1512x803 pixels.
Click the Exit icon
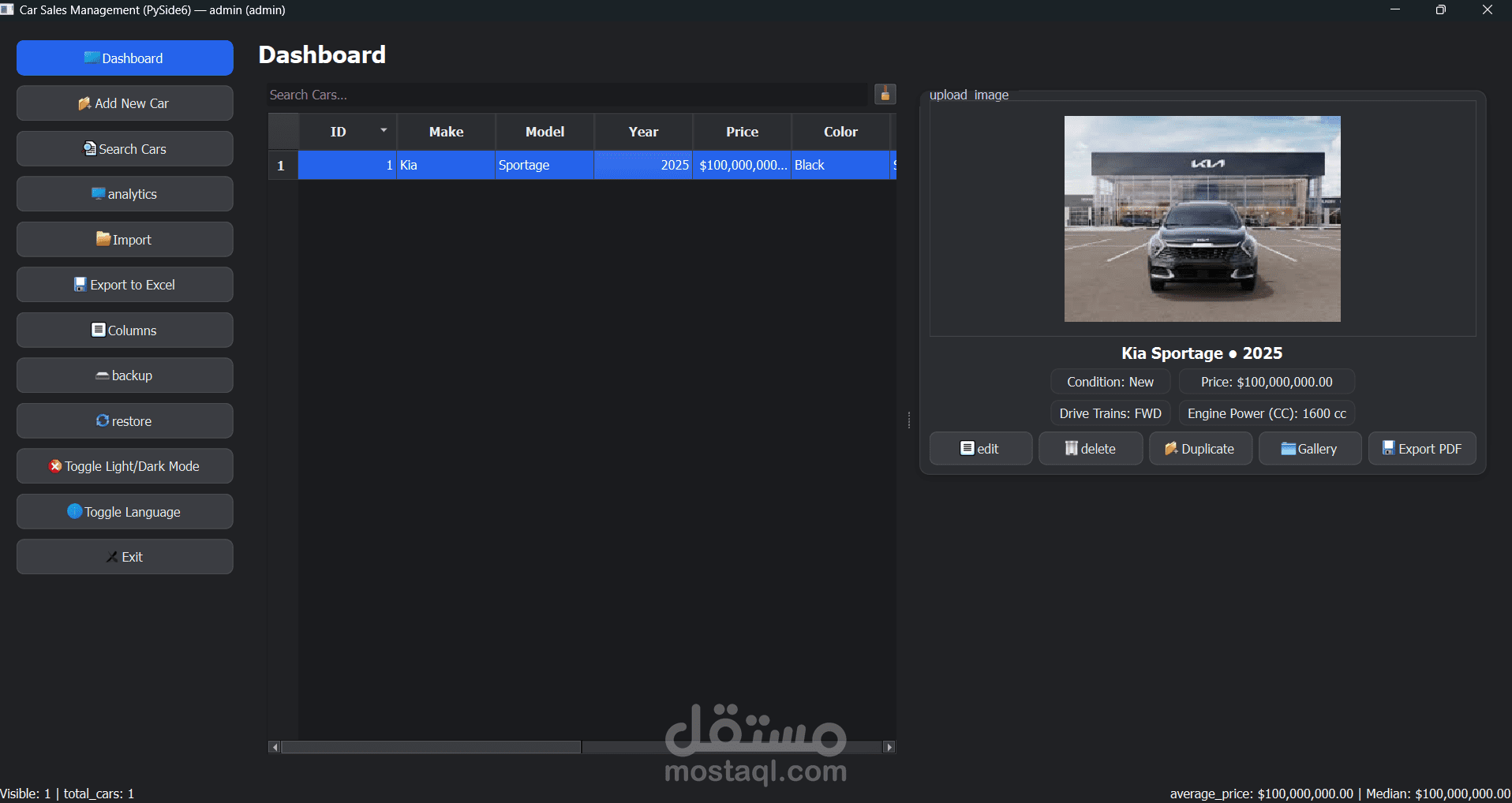point(112,557)
